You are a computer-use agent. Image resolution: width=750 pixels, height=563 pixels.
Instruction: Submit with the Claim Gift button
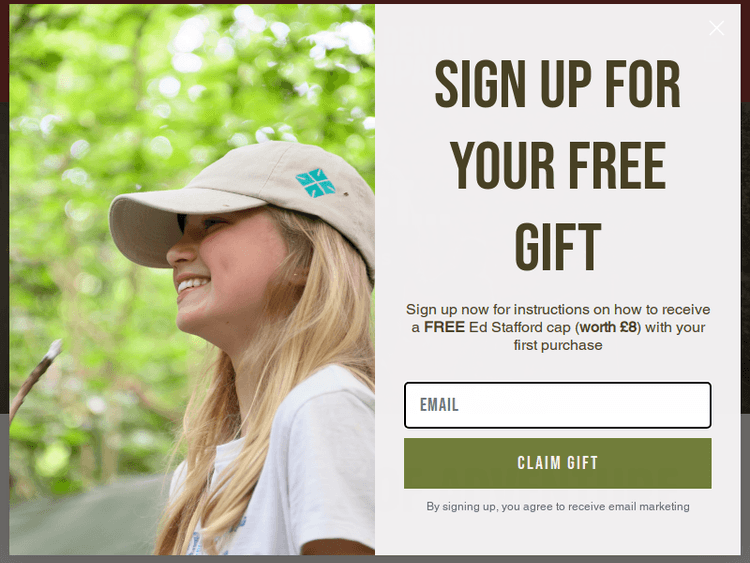point(558,463)
